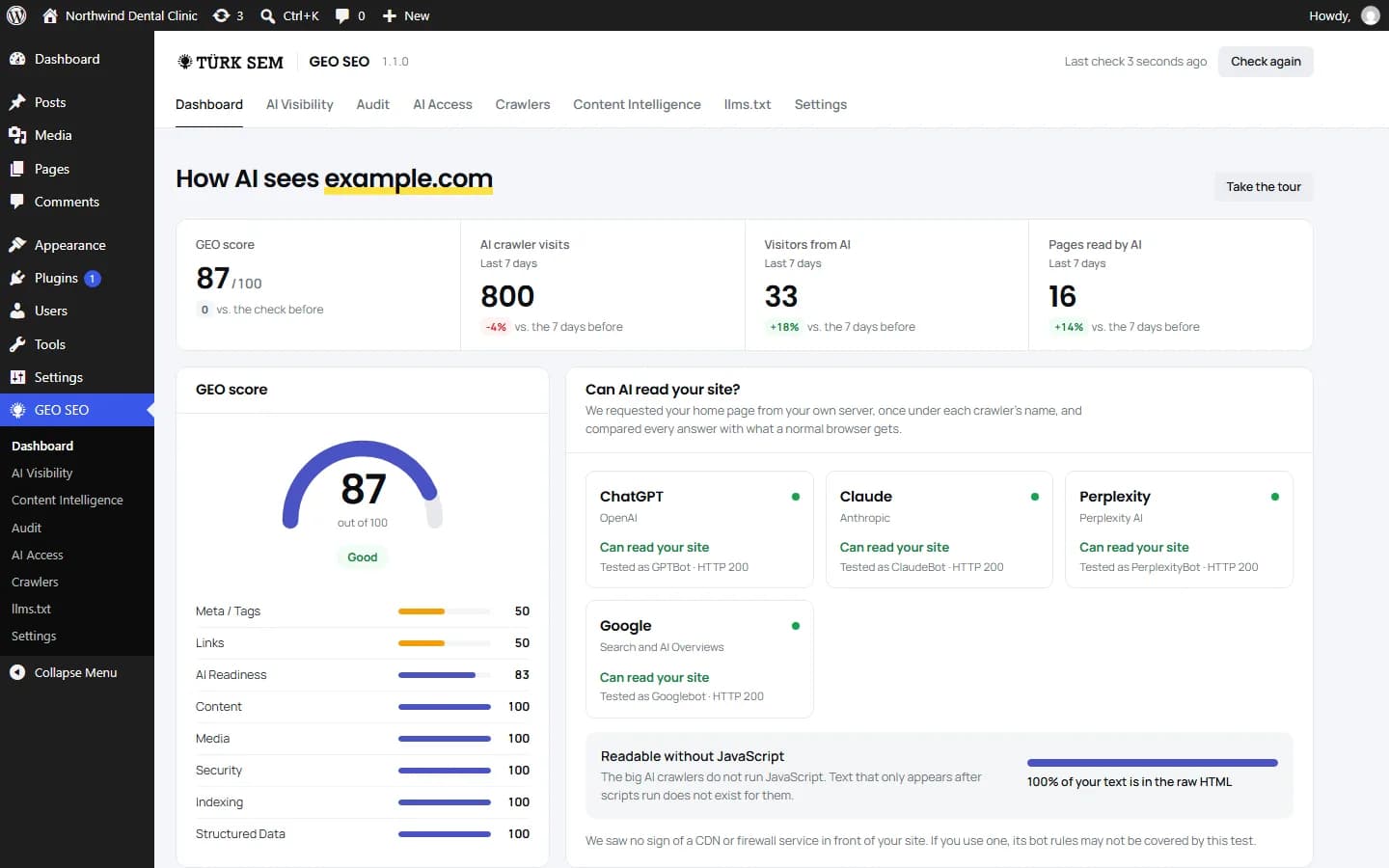Go to the Content Intelligence tab
The width and height of the screenshot is (1389, 868).
click(637, 104)
